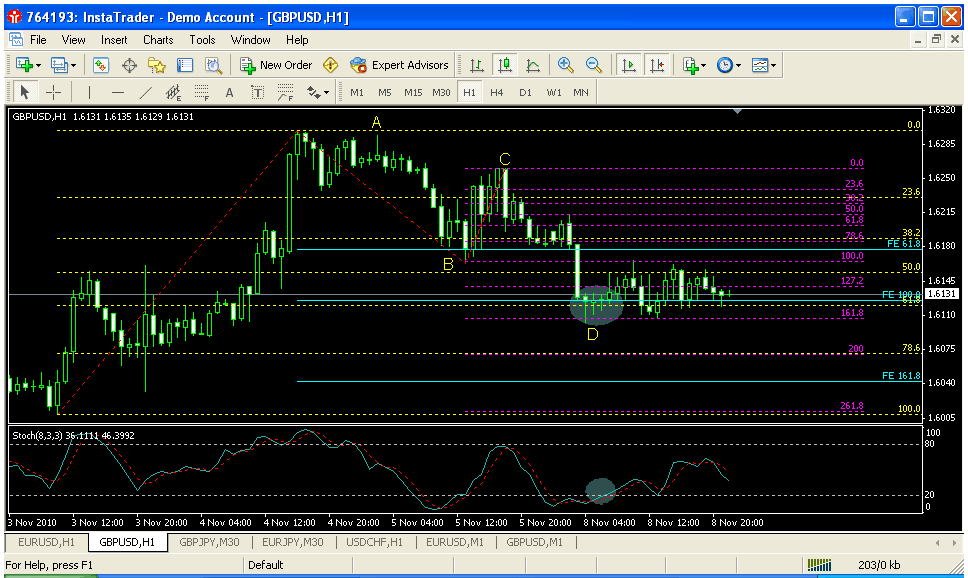Zoom in on the chart
The height and width of the screenshot is (578, 968).
pyautogui.click(x=566, y=65)
